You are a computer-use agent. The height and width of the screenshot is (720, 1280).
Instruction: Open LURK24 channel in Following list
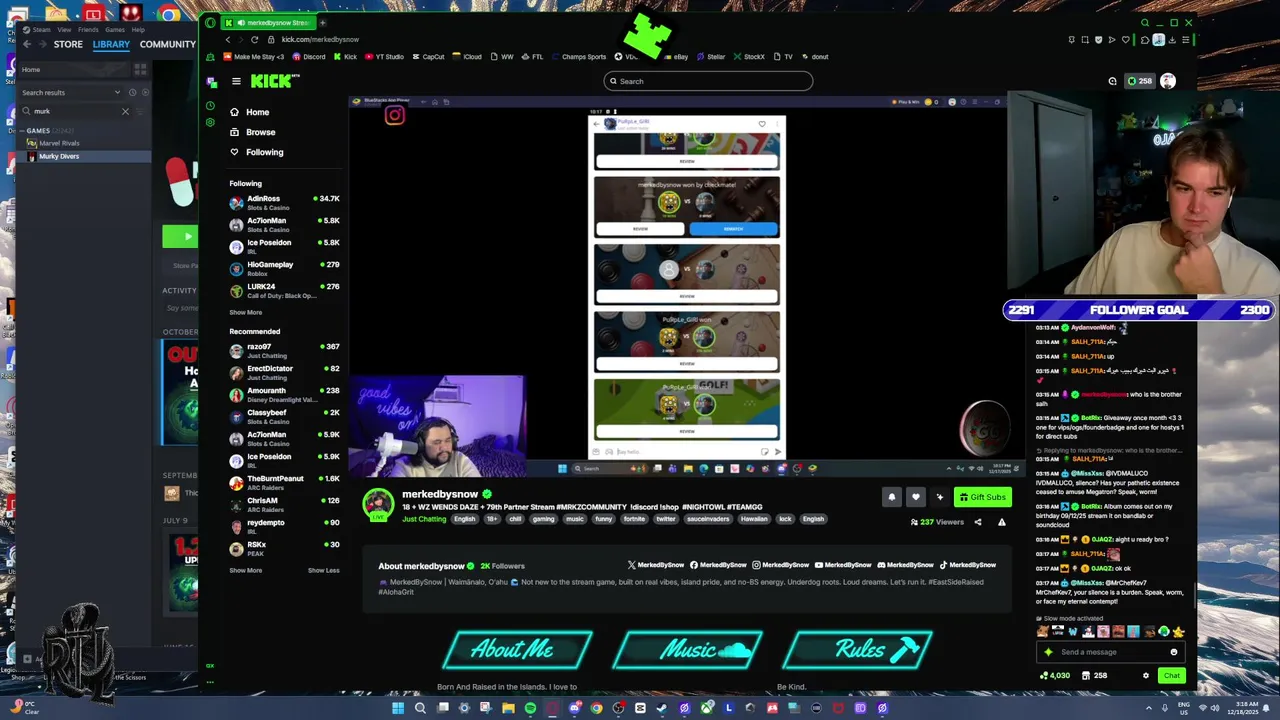click(284, 290)
